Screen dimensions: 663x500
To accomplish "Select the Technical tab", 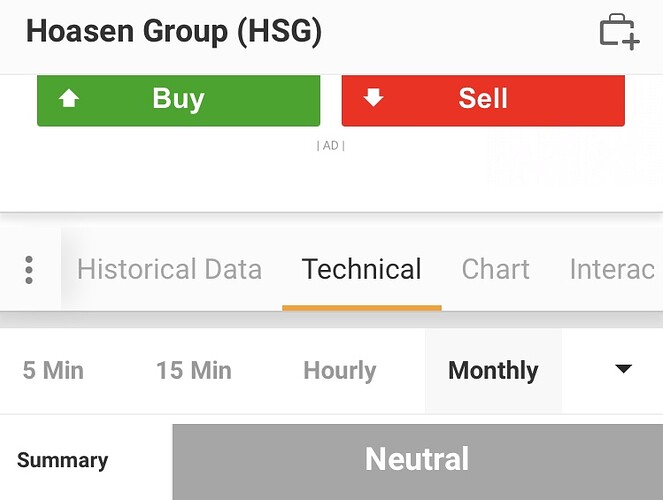I will point(361,270).
